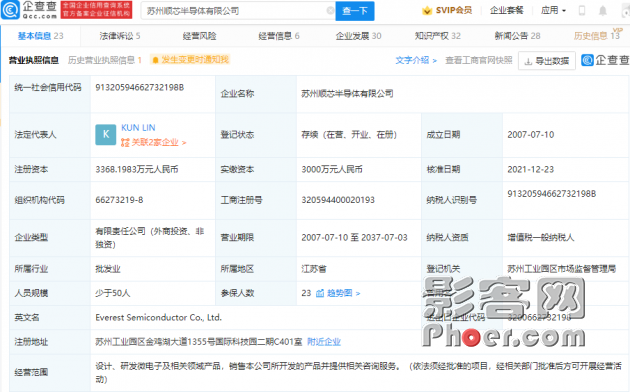This screenshot has width=630, height=392.
Task: Open KUN LIN legal representative link
Action: point(138,128)
